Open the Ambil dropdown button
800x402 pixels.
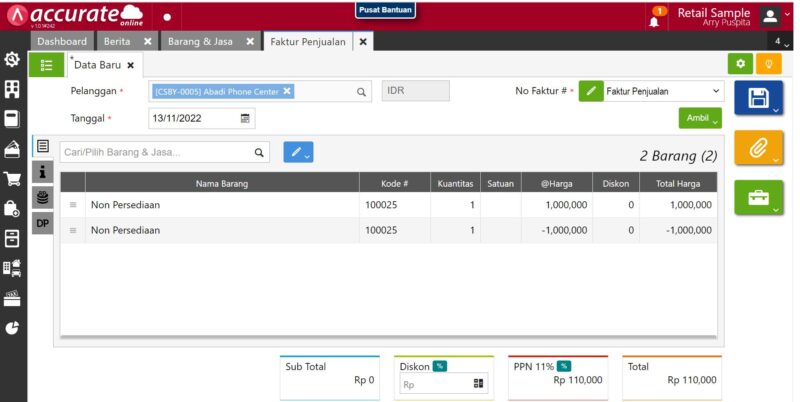point(699,118)
